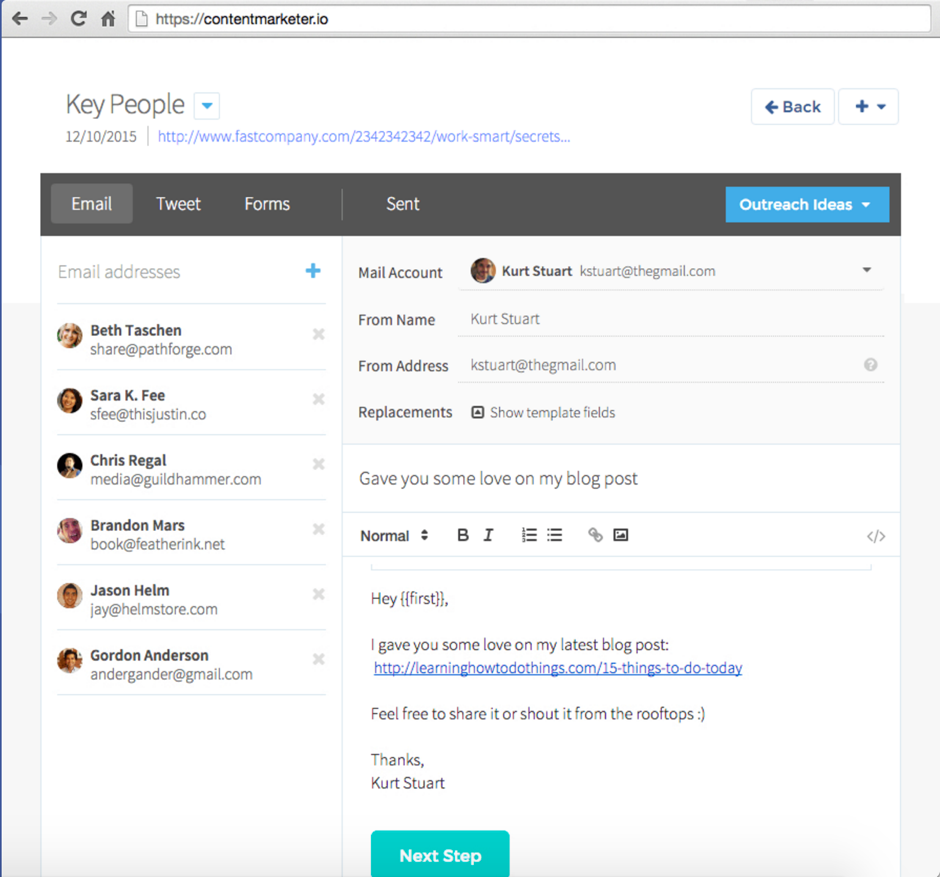Expand the Mail Account selector
This screenshot has width=940, height=877.
point(866,270)
